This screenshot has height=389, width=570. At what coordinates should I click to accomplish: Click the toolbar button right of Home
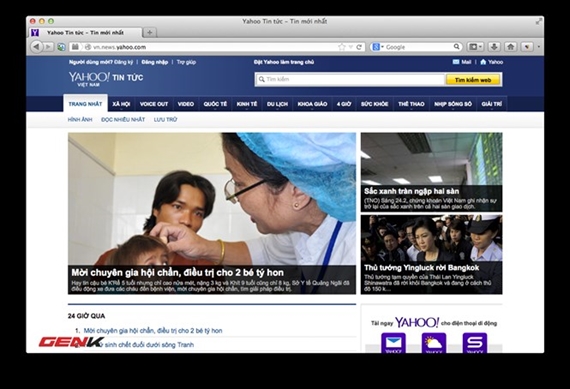click(x=527, y=47)
